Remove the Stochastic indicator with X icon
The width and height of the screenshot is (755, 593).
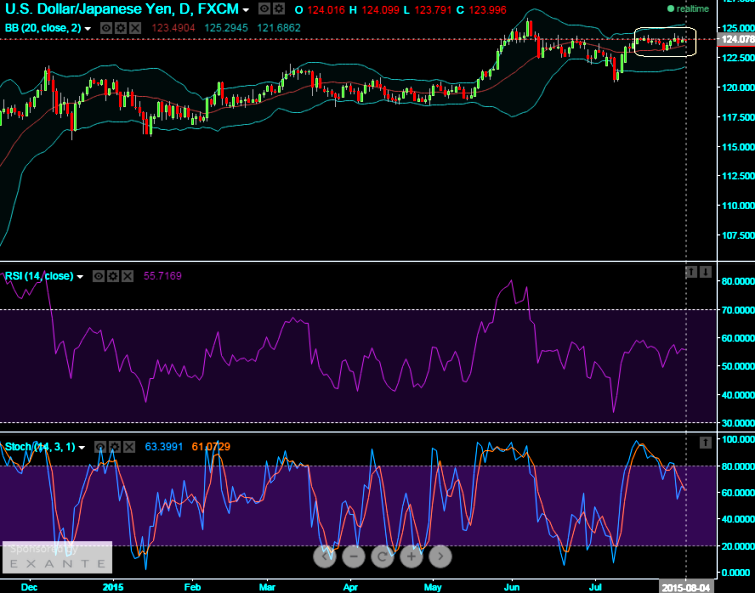(129, 447)
